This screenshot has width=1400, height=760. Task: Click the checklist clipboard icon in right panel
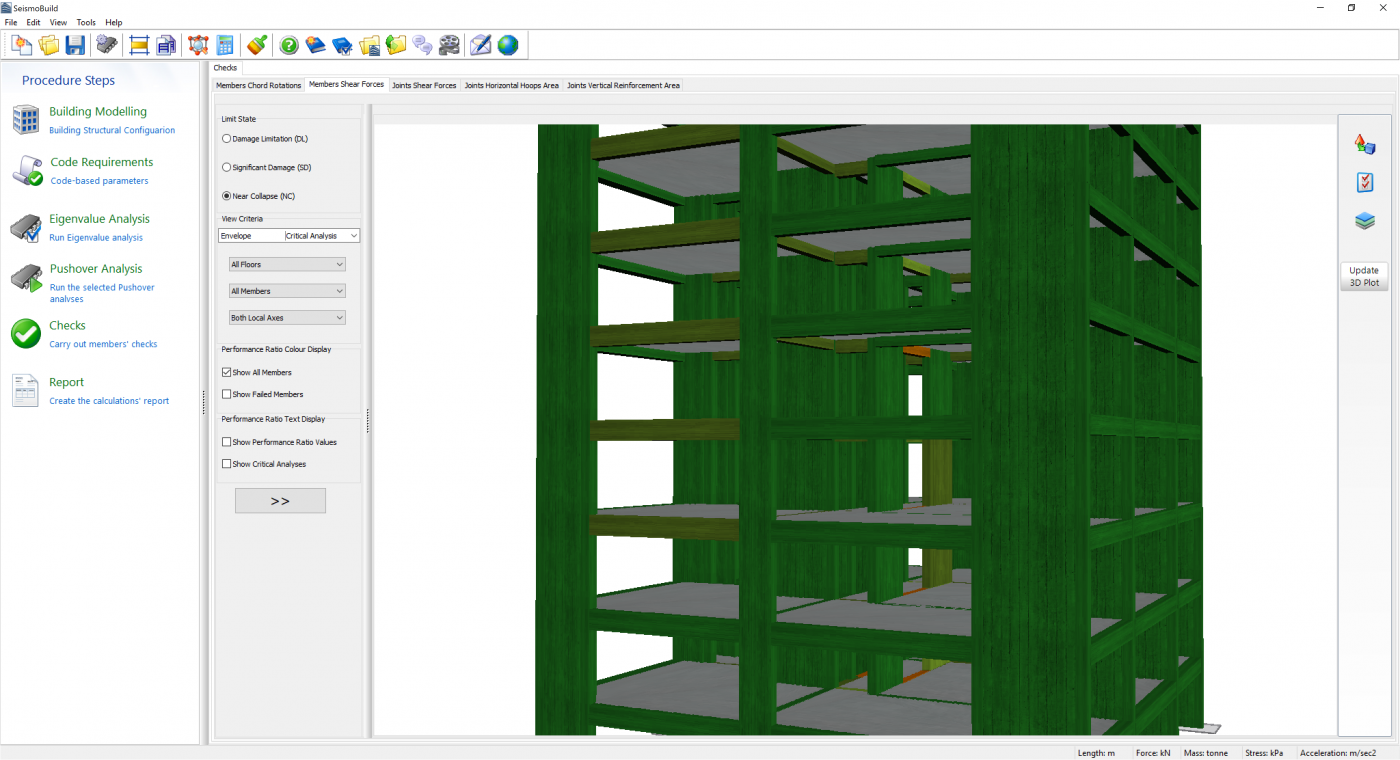point(1364,182)
